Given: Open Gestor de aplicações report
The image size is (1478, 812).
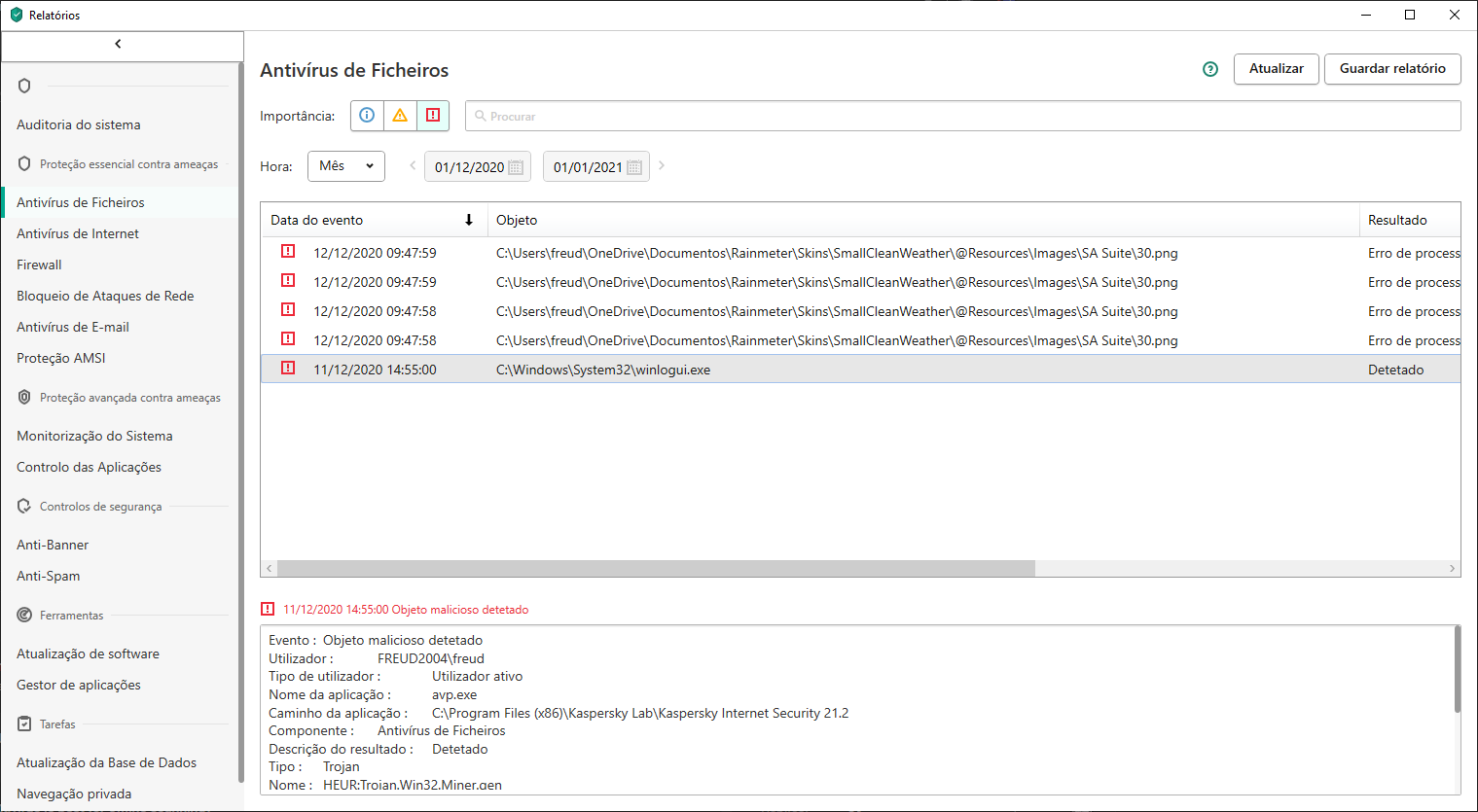Looking at the screenshot, I should click(x=79, y=685).
